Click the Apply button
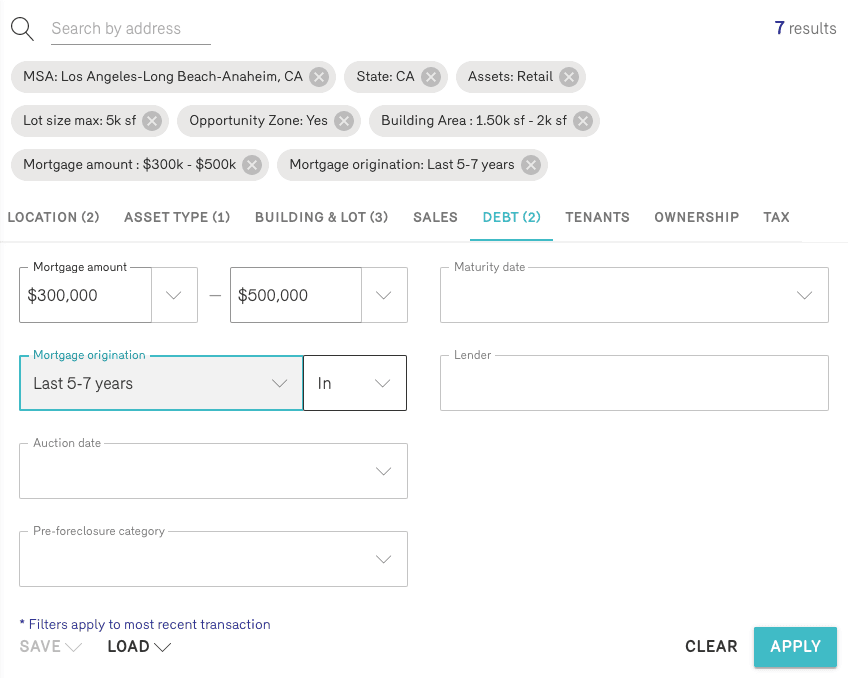 click(795, 646)
